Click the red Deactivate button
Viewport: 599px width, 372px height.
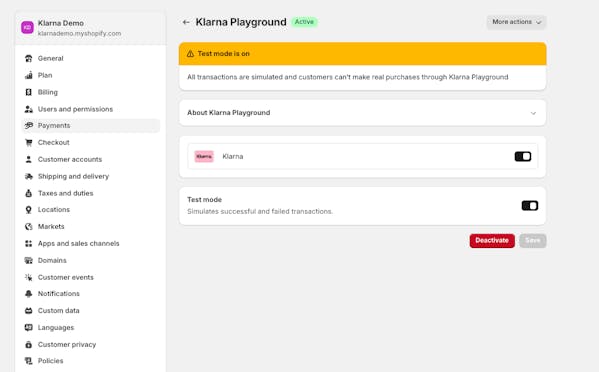point(492,241)
